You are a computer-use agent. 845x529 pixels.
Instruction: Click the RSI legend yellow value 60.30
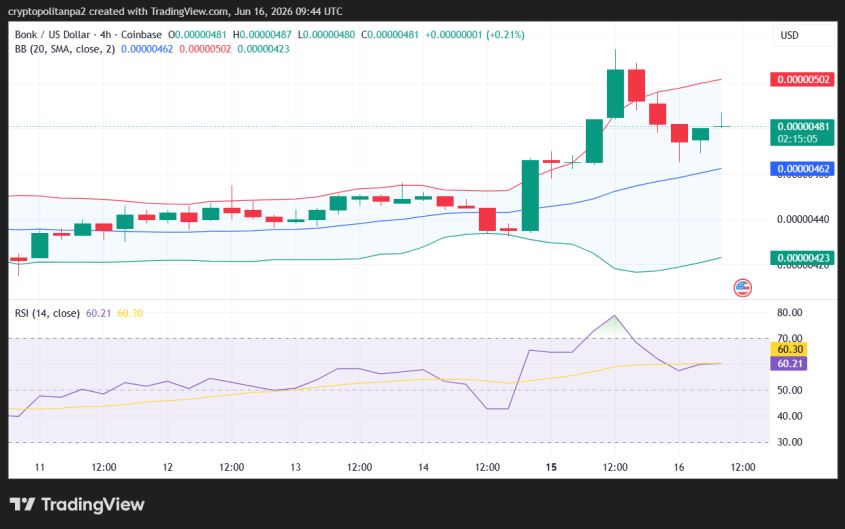coord(130,313)
